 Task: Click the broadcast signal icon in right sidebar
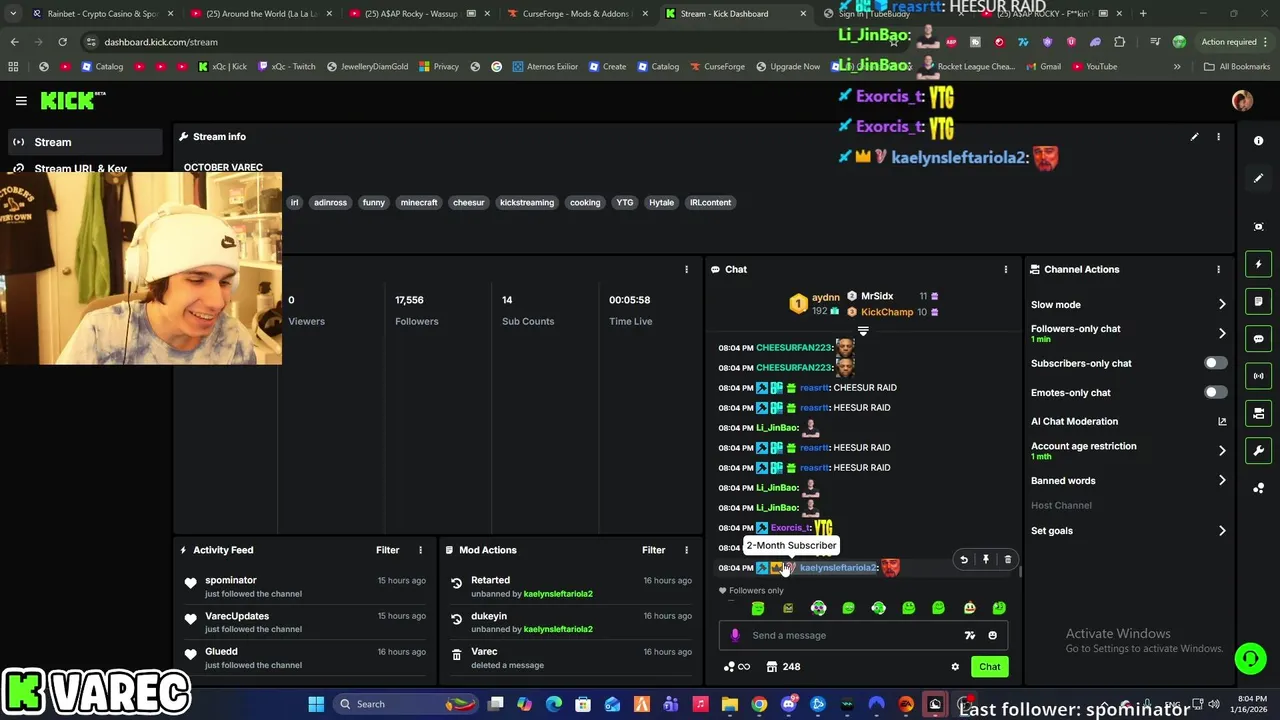point(1258,376)
